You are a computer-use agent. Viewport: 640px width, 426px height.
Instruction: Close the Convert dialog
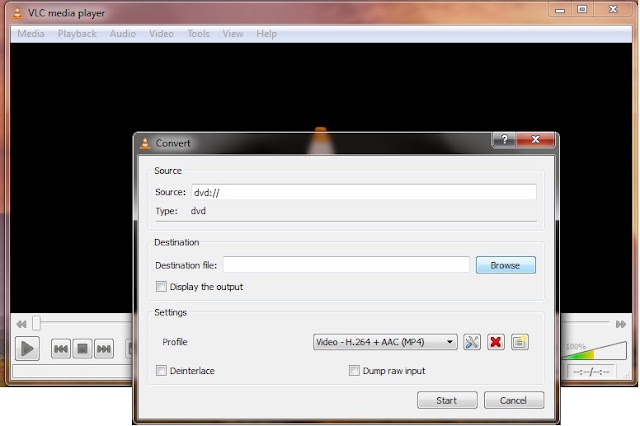(536, 140)
